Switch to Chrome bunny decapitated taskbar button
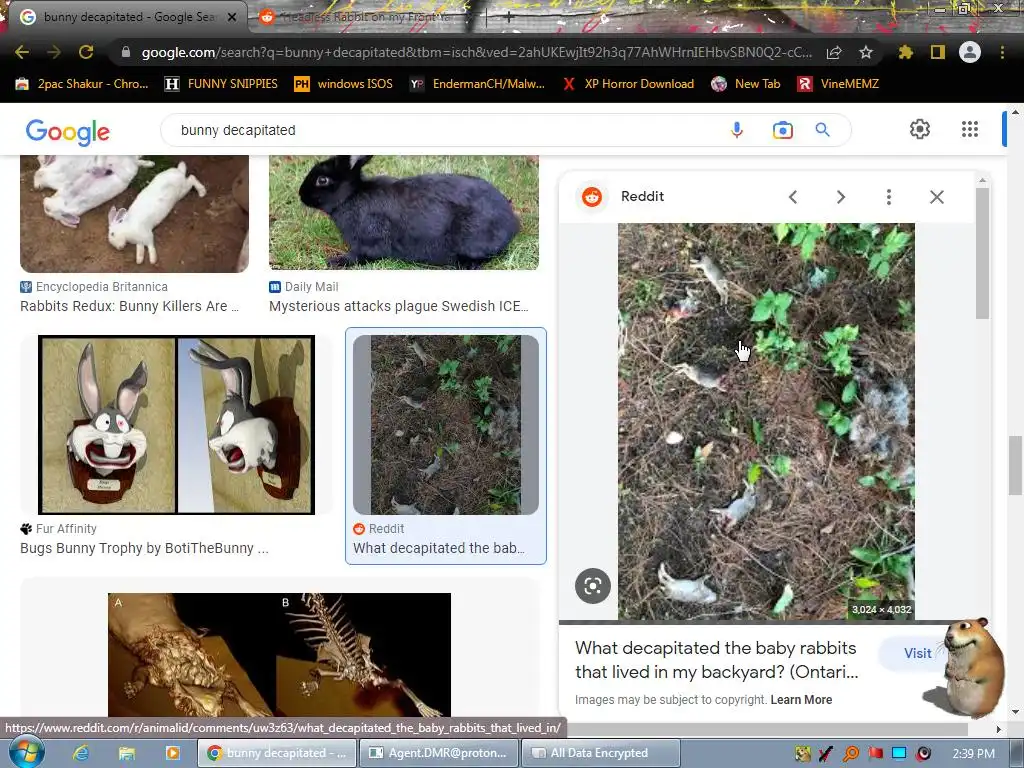Screen dimensions: 1024x768 point(277,753)
